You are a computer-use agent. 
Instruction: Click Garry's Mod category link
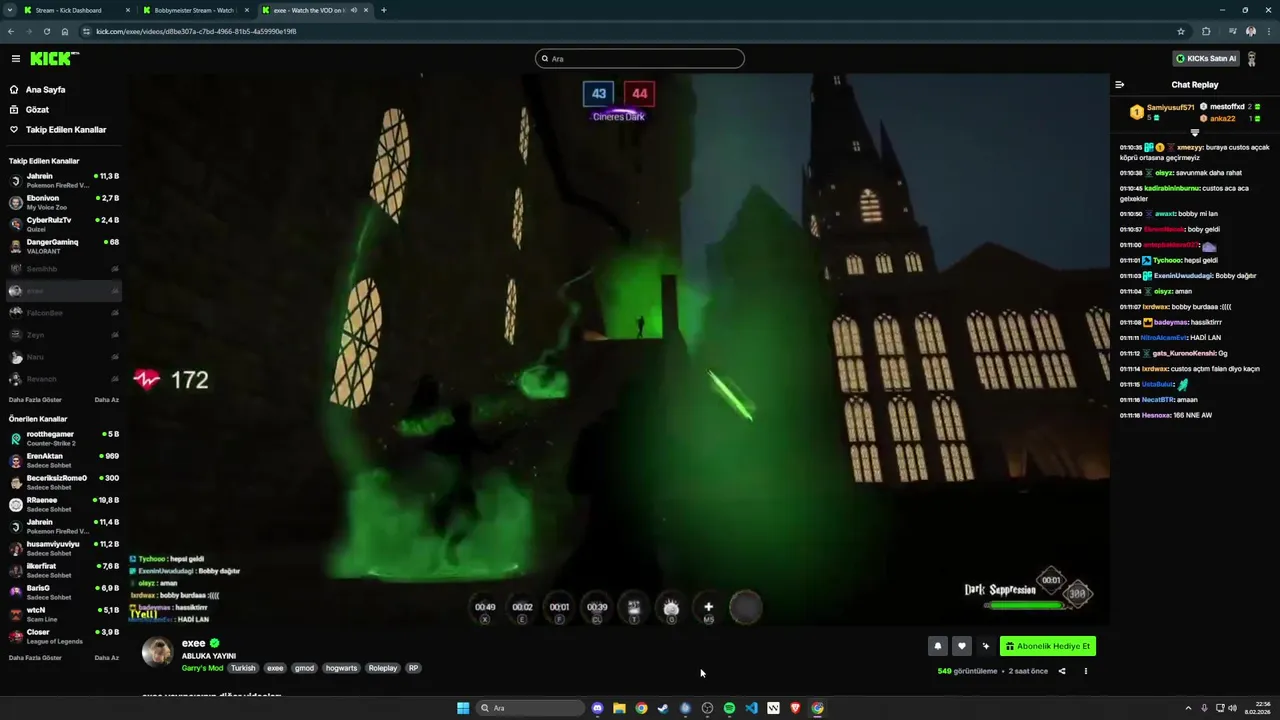202,668
